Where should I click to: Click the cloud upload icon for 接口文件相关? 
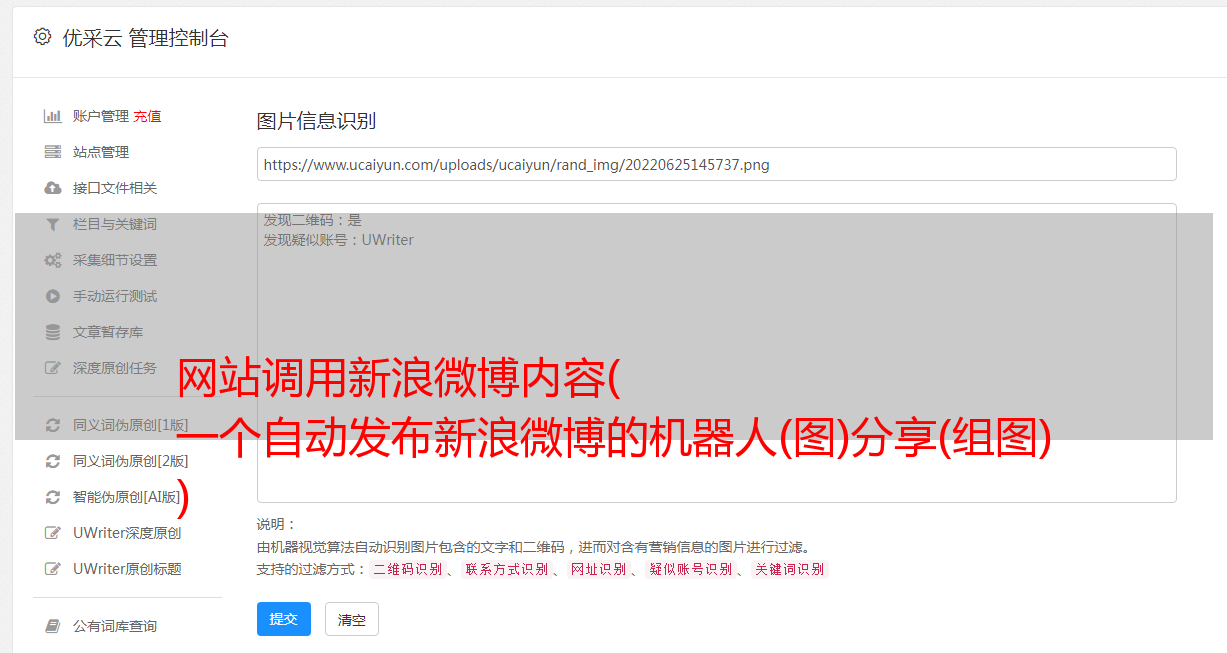point(53,188)
